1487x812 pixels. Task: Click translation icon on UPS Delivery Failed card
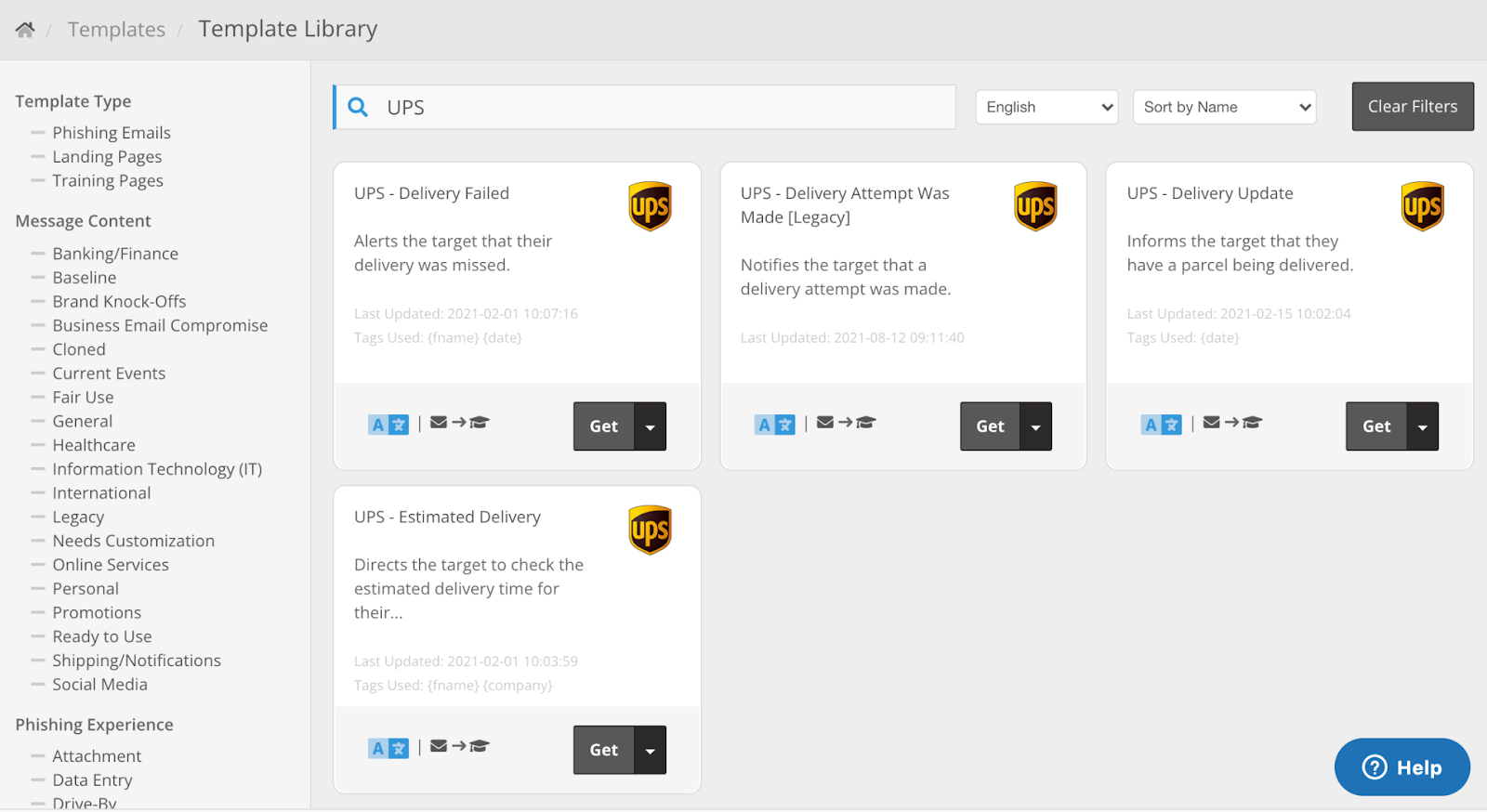click(388, 425)
